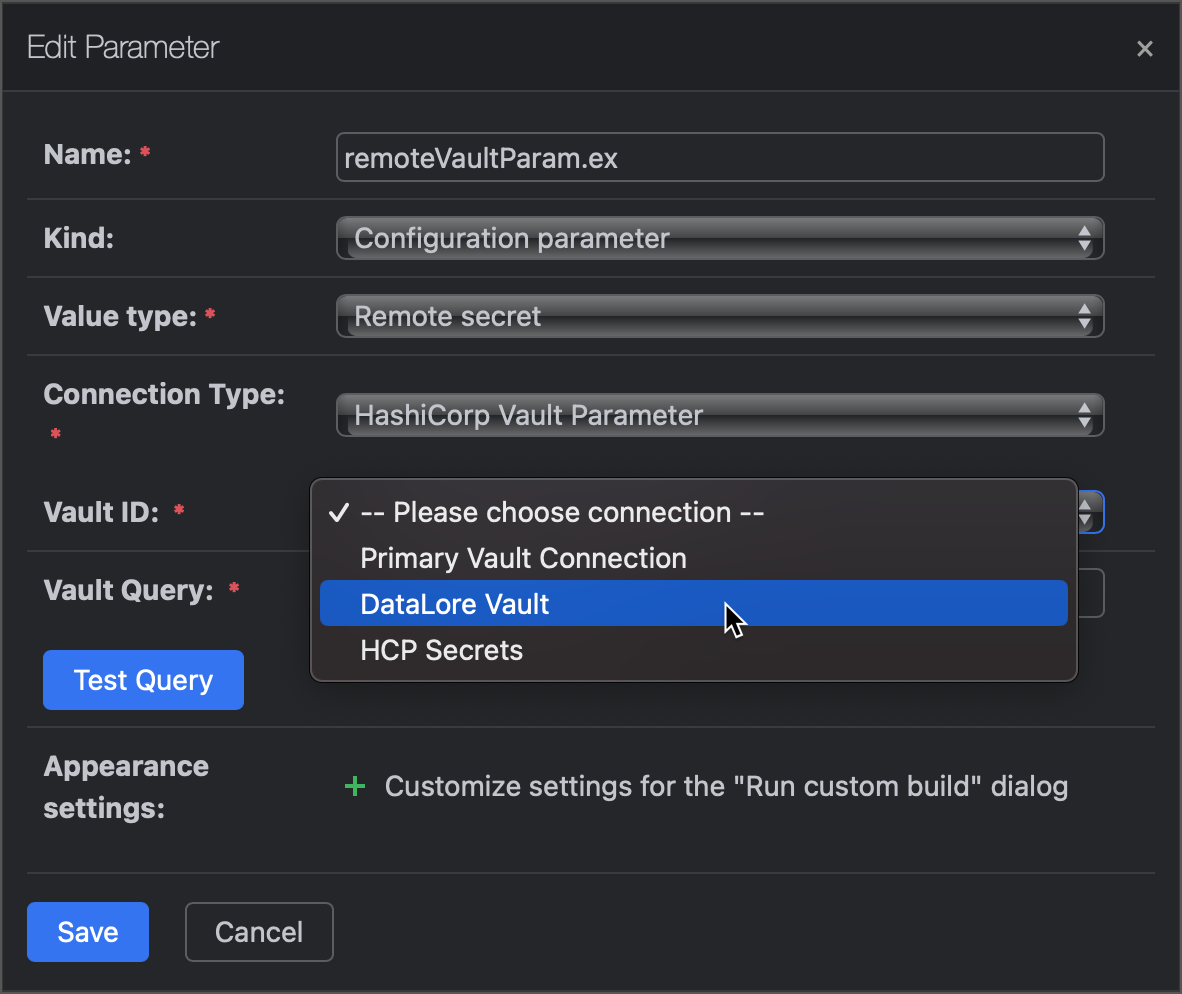The image size is (1182, 994).
Task: Click the Vault ID dropdown stepper arrows
Action: [1085, 512]
